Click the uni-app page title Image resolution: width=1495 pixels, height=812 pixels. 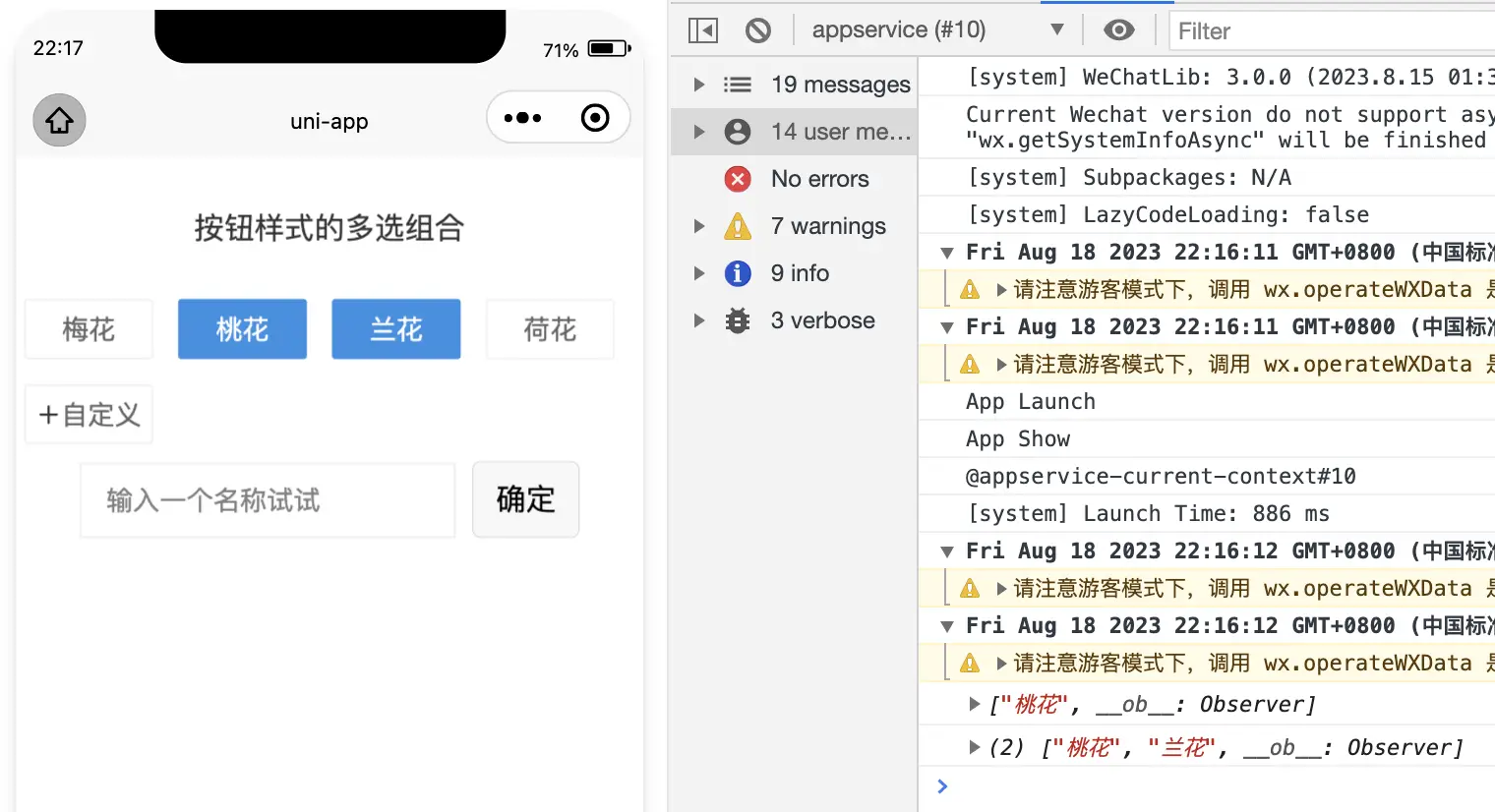(329, 121)
